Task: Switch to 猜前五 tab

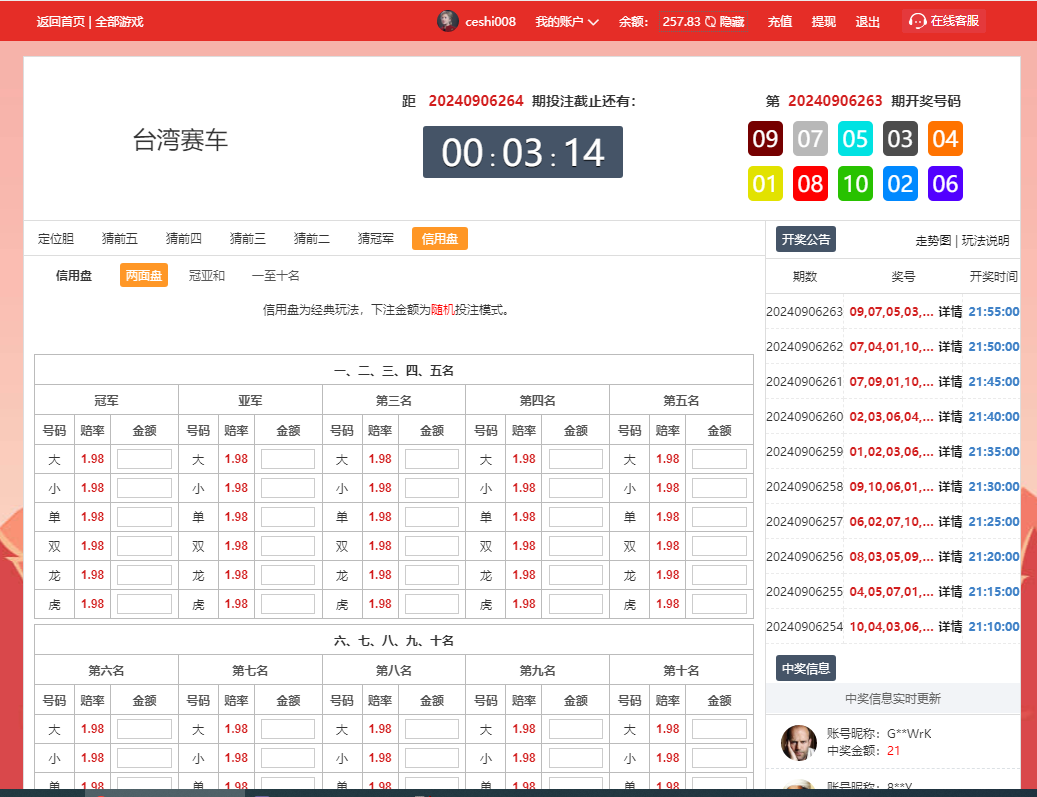Action: (x=120, y=239)
